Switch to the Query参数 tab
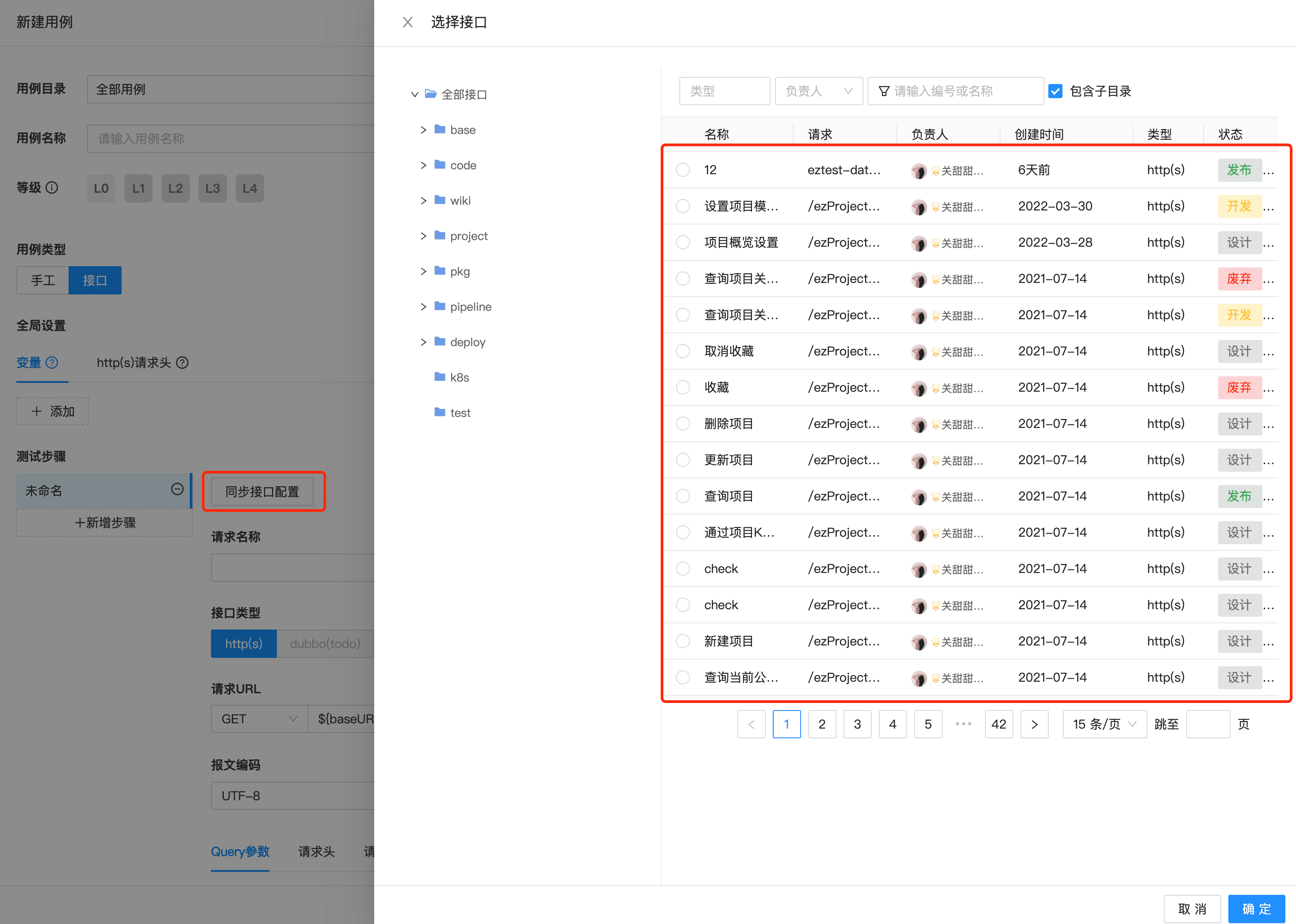Viewport: 1296px width, 924px height. [x=240, y=851]
